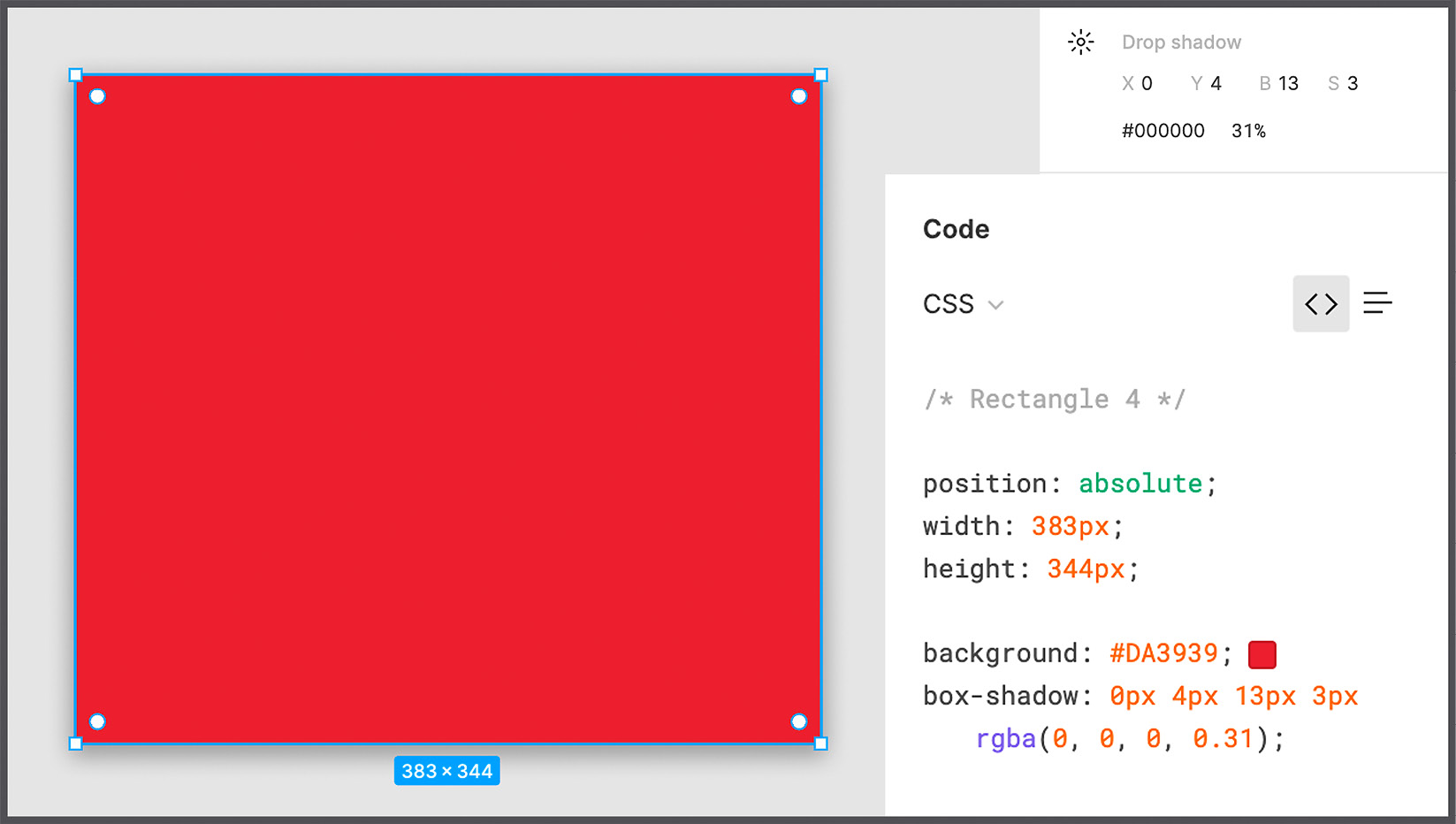Select the 31% shadow opacity value

coord(1248,130)
